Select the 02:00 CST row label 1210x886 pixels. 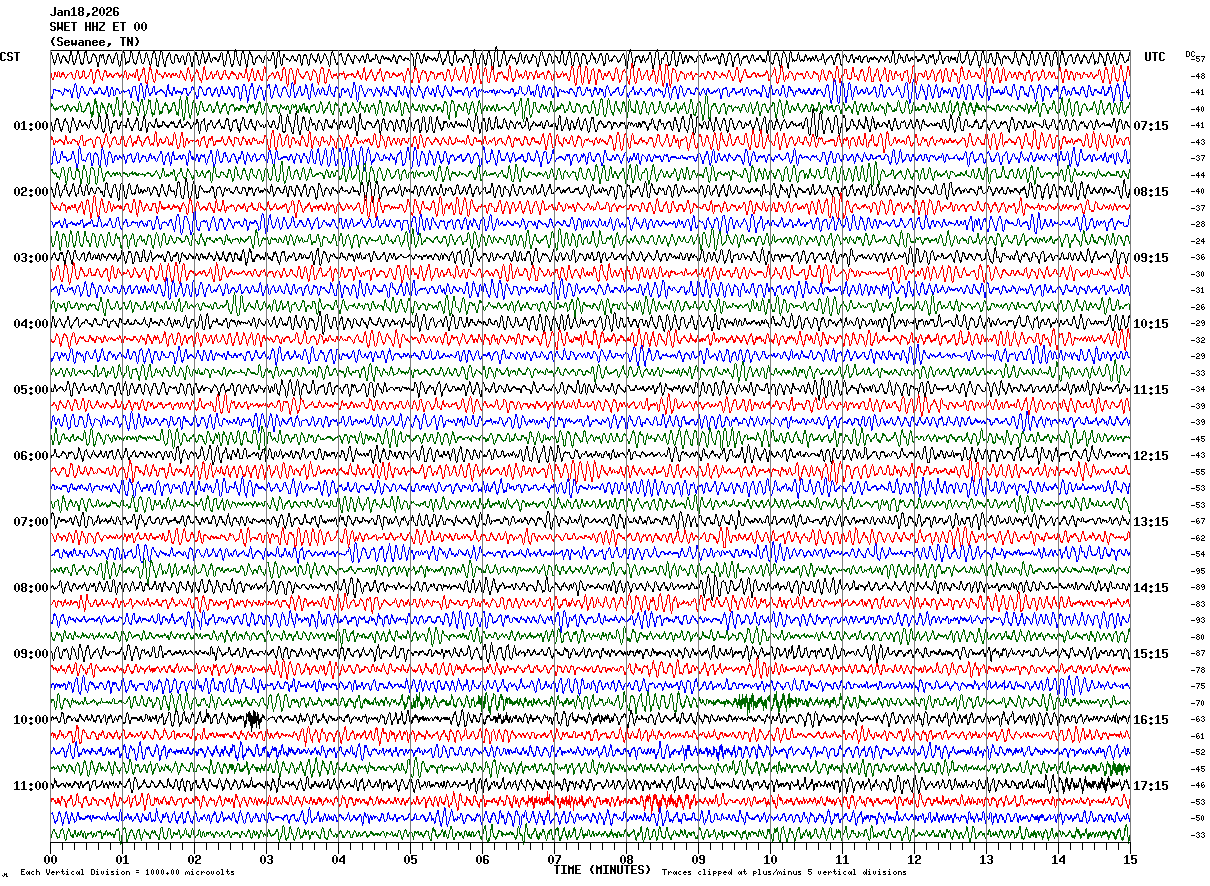[x=31, y=192]
